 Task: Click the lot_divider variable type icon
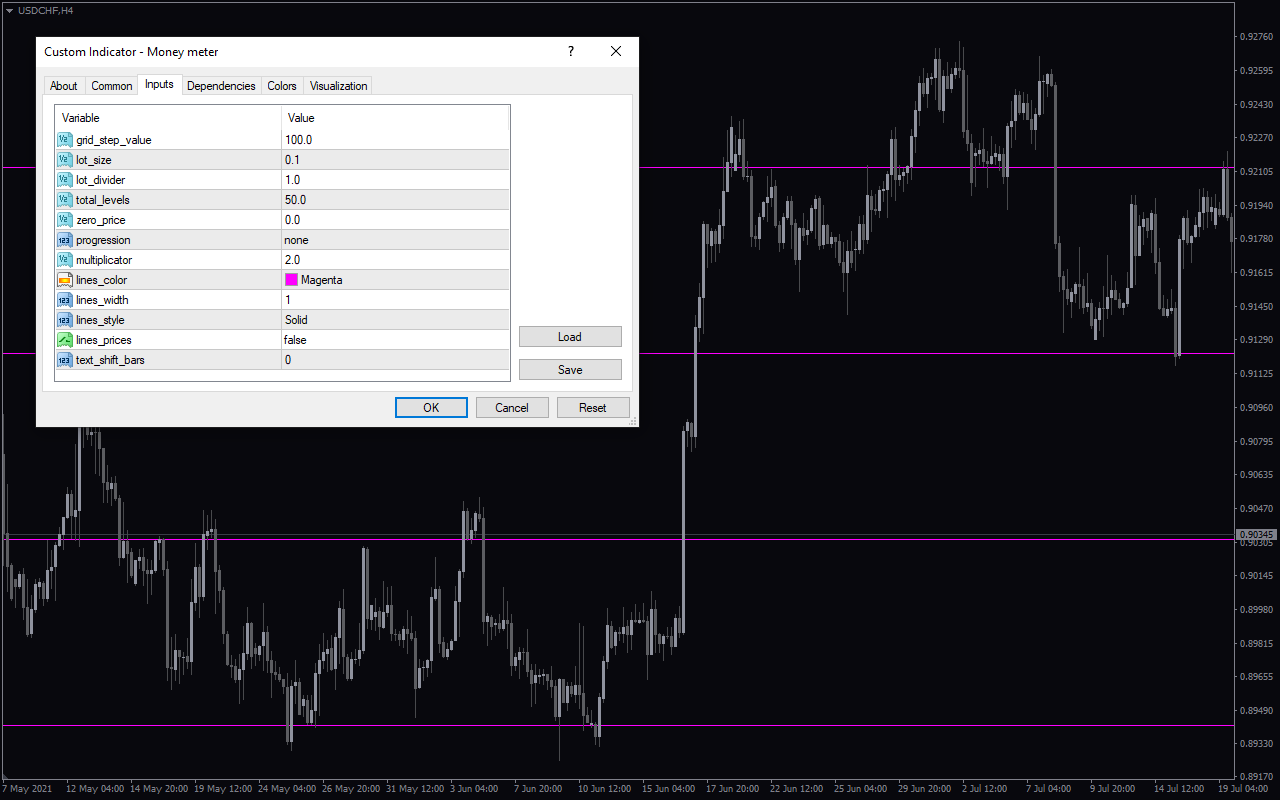65,180
